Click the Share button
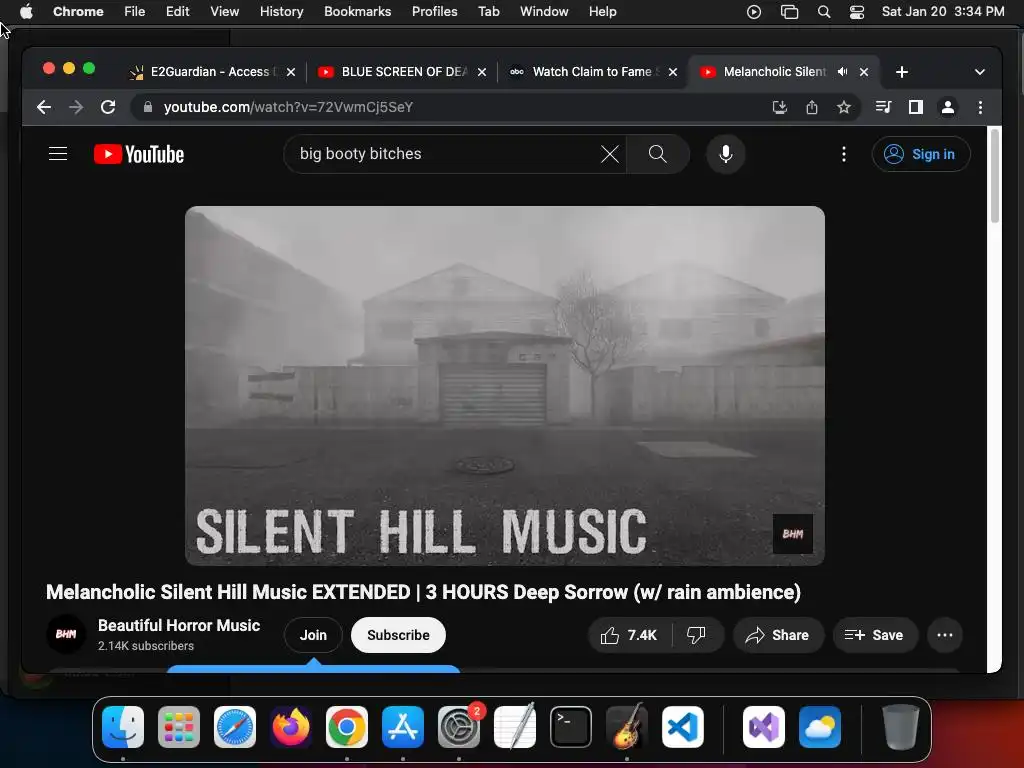Screen dimensions: 1024x768 pos(778,635)
